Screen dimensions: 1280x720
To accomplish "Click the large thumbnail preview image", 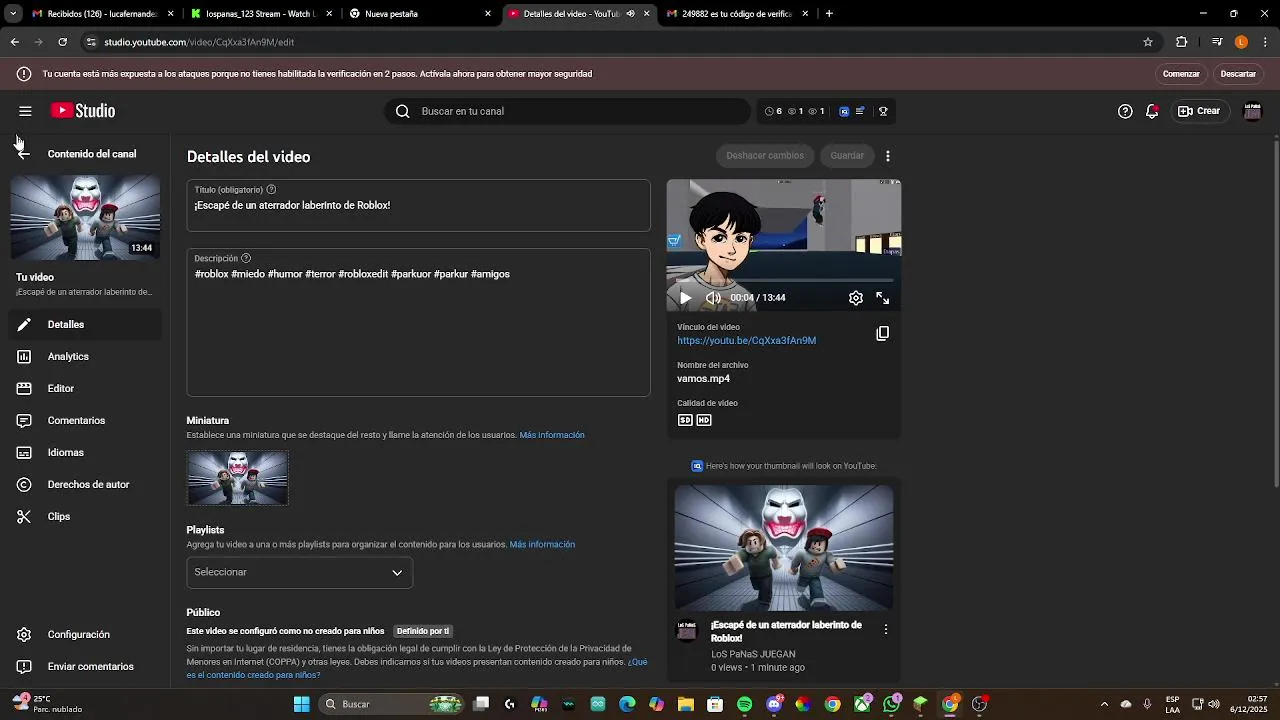I will [784, 548].
